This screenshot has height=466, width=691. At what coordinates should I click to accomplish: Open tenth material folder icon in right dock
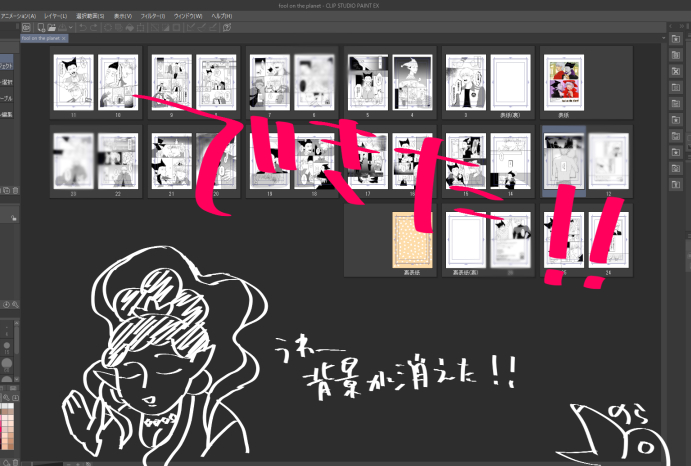click(x=676, y=184)
